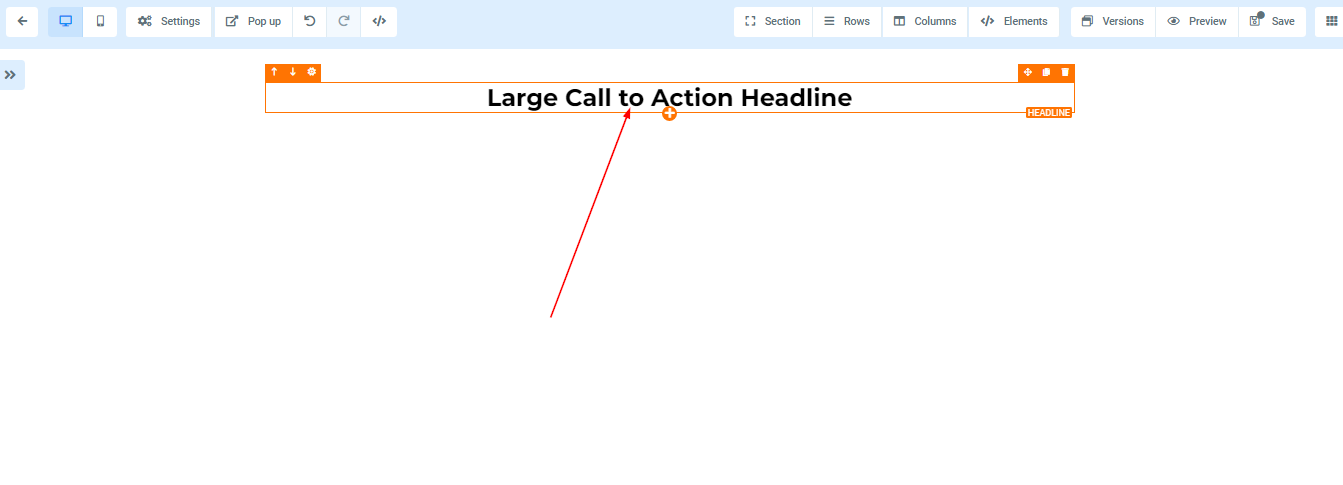The height and width of the screenshot is (485, 1343).
Task: Open the Elements panel
Action: [x=1014, y=21]
